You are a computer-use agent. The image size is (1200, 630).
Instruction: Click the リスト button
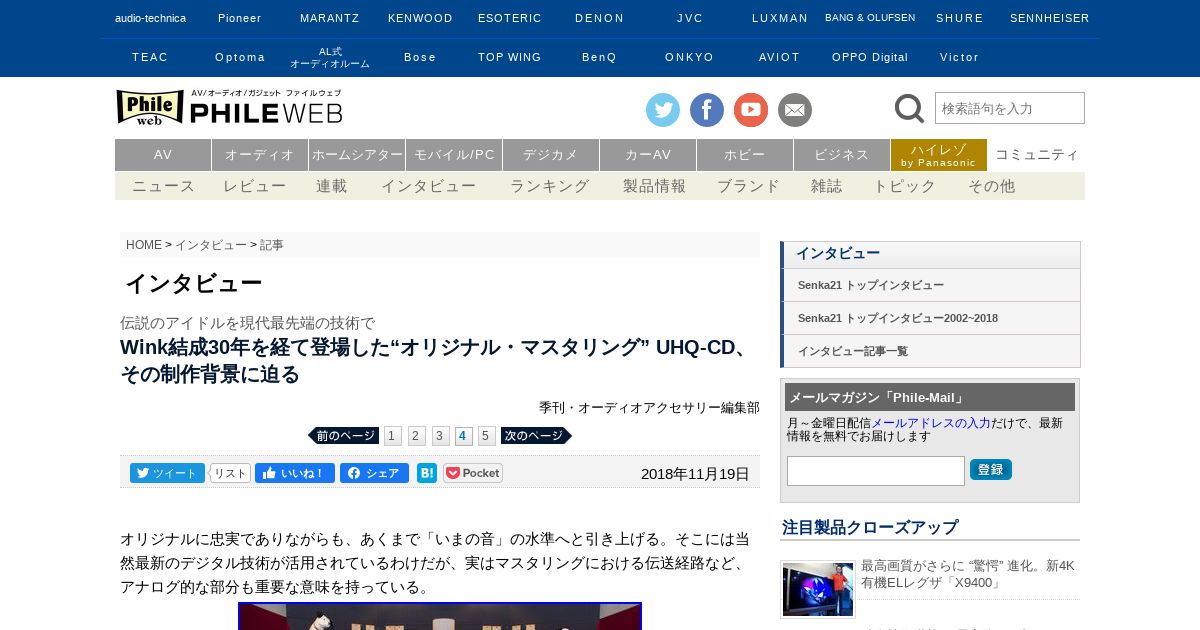[x=230, y=473]
